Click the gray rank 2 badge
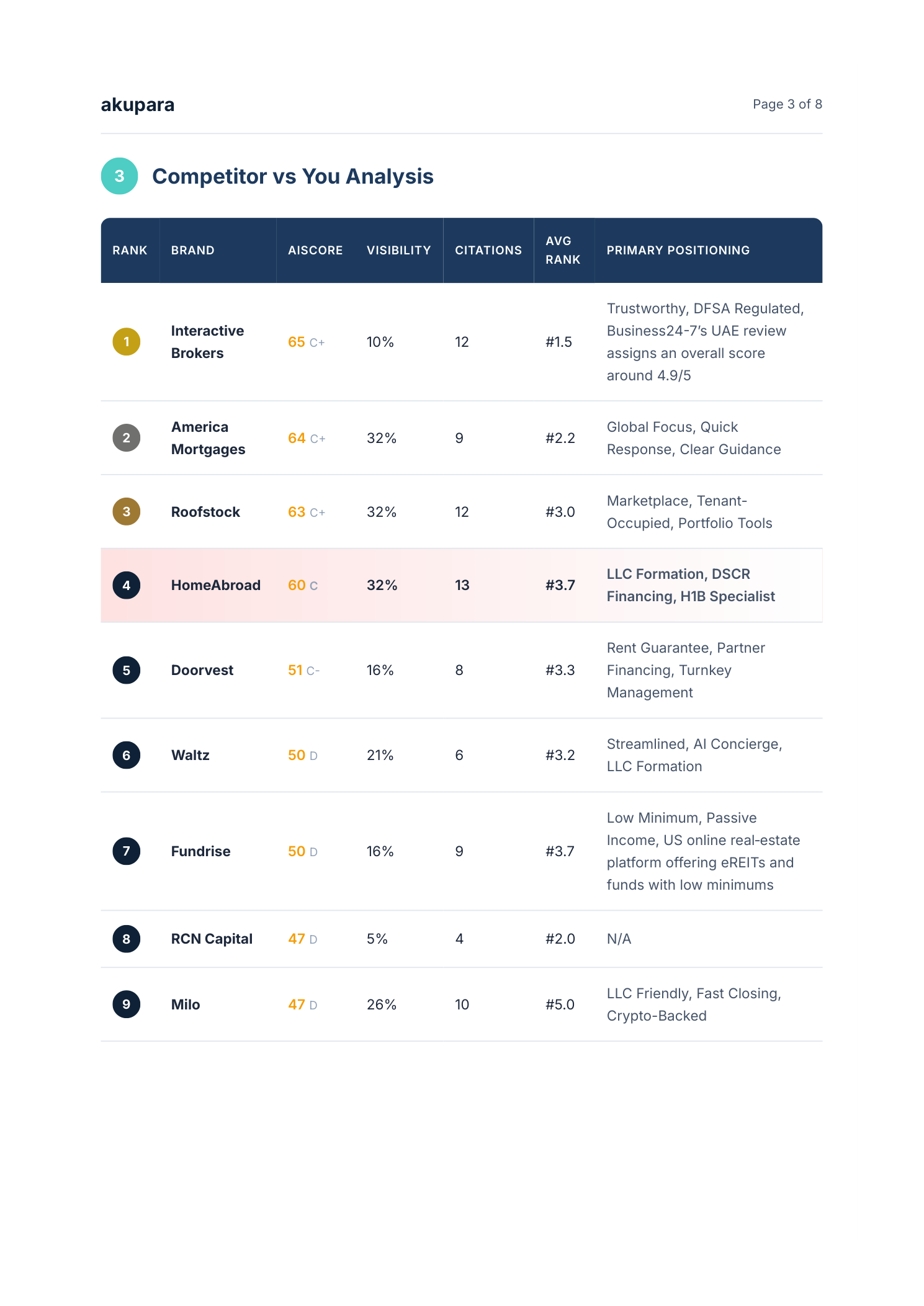Screen dimensions: 924x1306 pos(126,438)
